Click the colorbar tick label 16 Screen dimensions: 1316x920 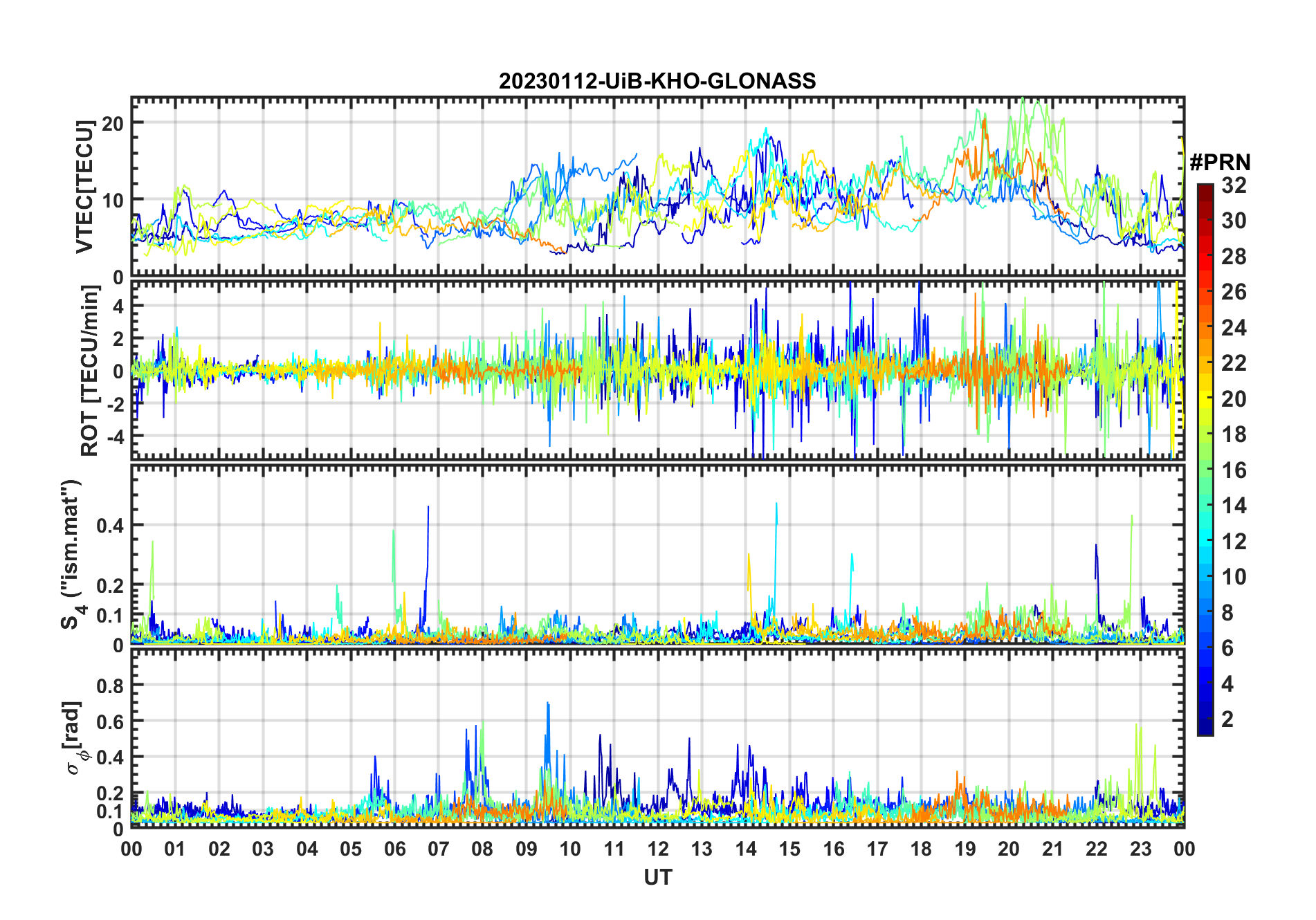coord(1234,470)
